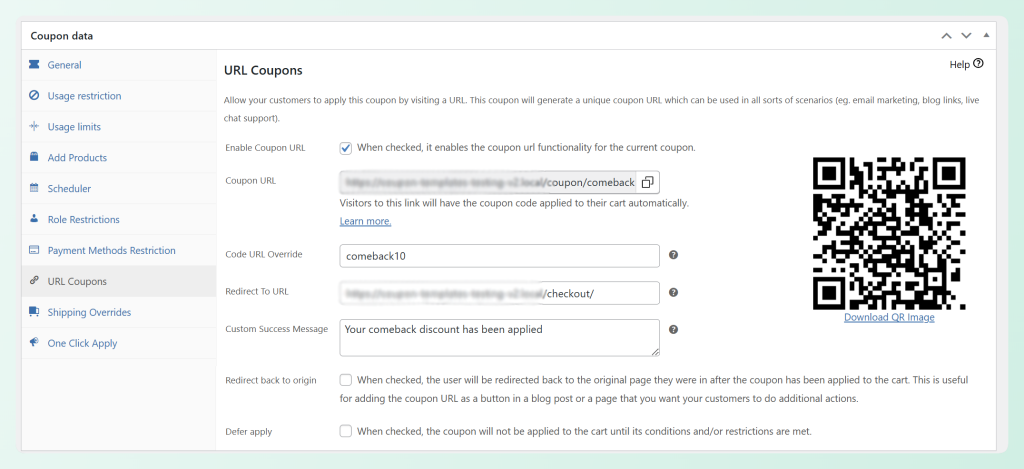Go to Add Products tab

point(119,157)
